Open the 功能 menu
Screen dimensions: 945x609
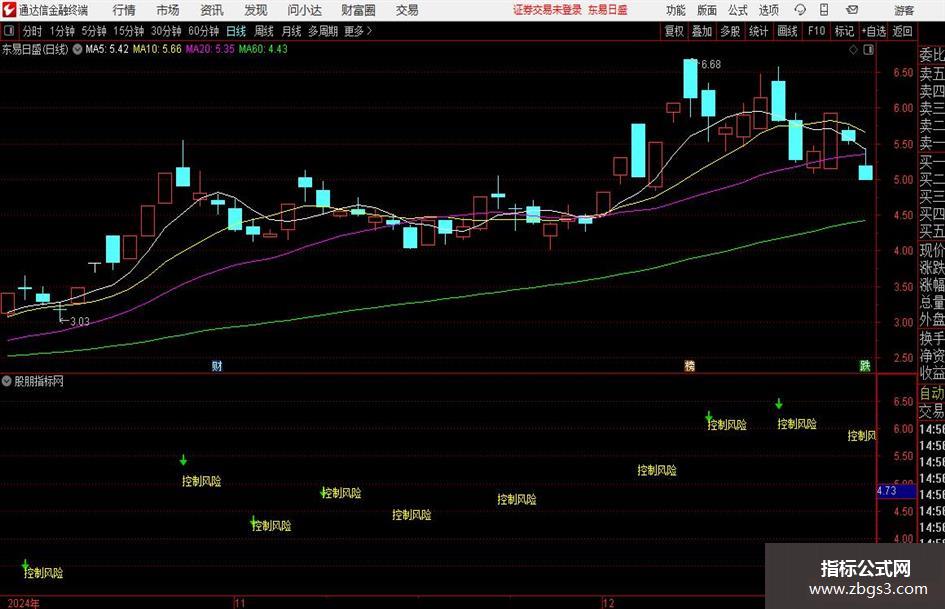tap(676, 10)
